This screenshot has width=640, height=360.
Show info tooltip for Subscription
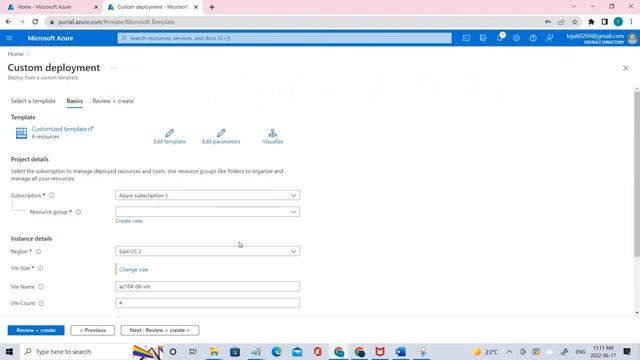(51, 196)
